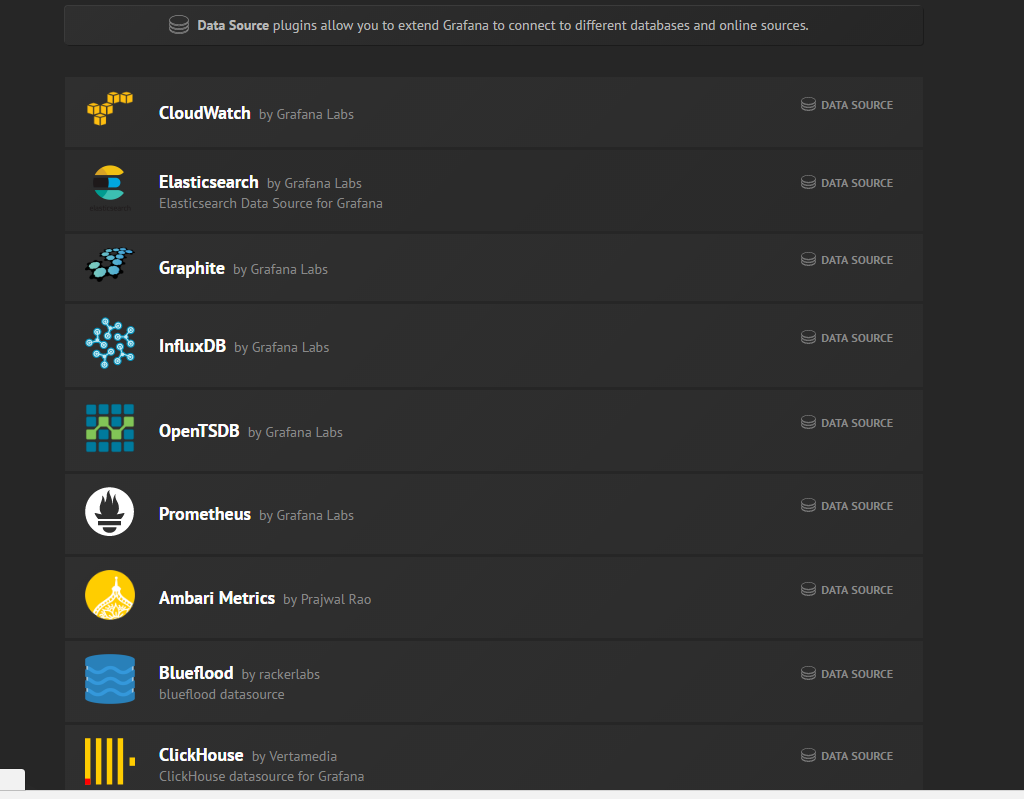This screenshot has width=1024, height=799.
Task: Select the Ambari Metrics plugin title
Action: click(x=217, y=598)
